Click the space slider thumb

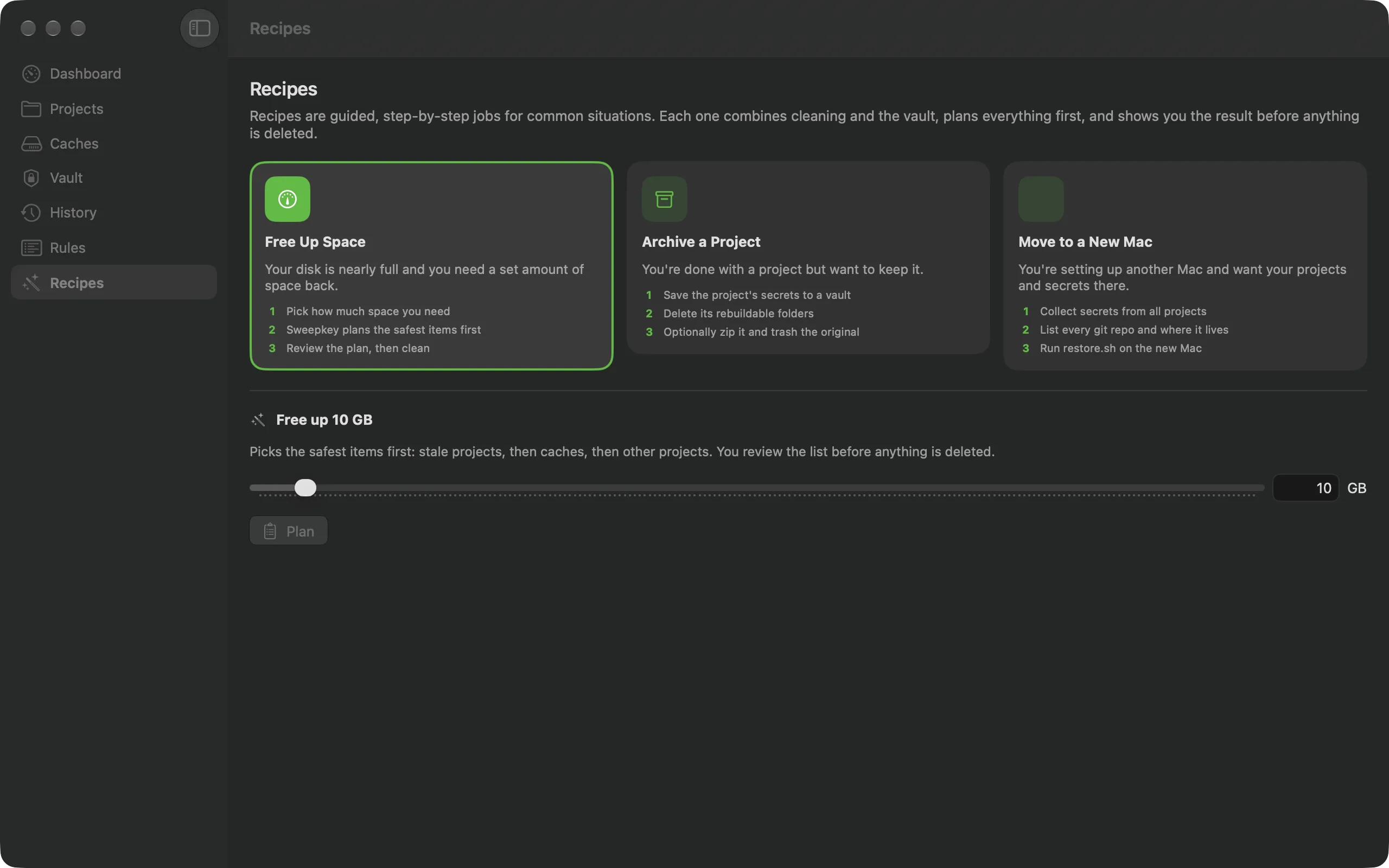[x=305, y=488]
